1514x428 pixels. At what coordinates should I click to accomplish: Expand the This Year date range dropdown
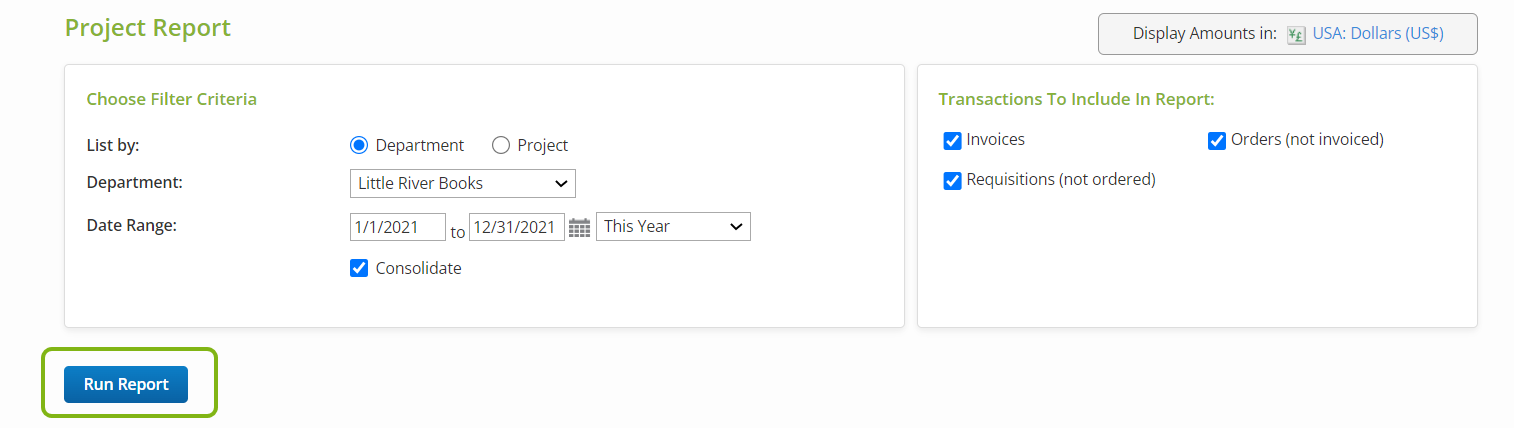[673, 226]
